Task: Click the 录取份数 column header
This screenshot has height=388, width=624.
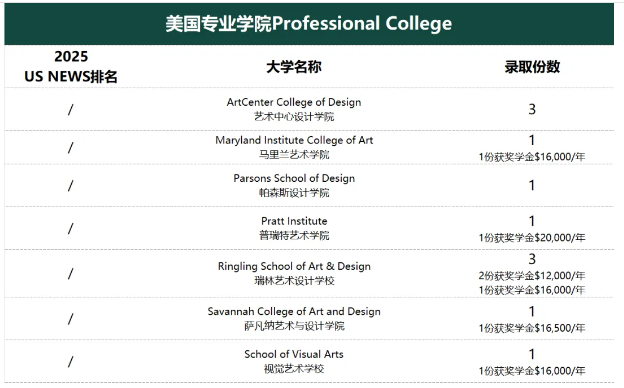Action: click(x=532, y=67)
